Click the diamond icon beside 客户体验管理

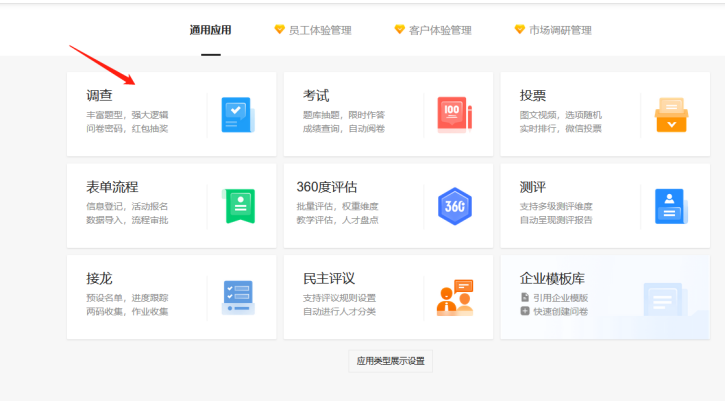[x=399, y=30]
